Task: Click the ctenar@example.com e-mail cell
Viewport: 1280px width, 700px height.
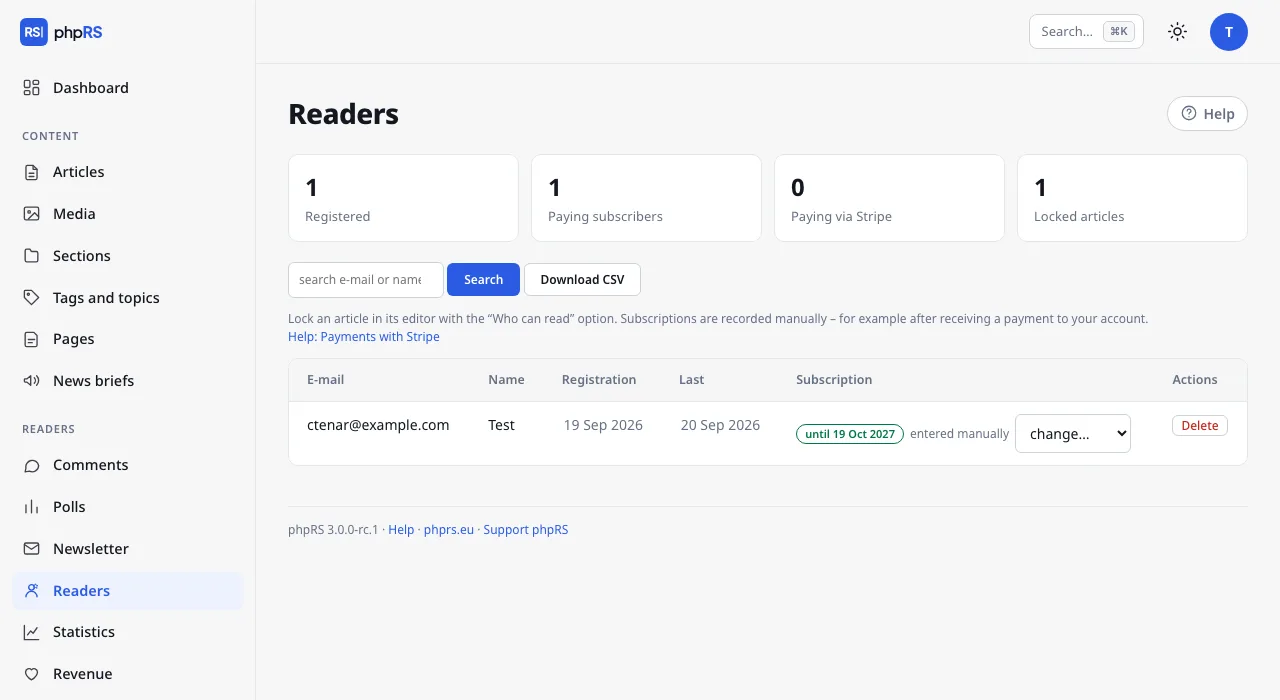Action: click(378, 425)
